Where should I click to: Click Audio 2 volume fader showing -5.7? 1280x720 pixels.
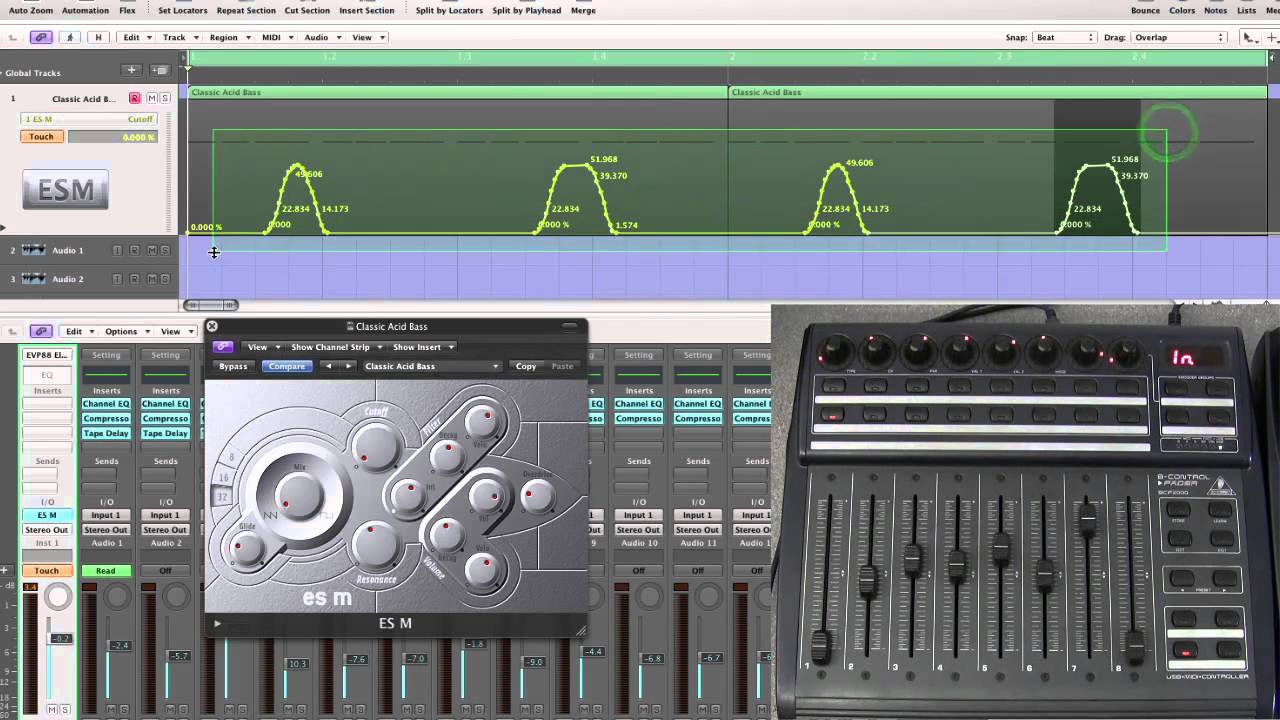[179, 656]
